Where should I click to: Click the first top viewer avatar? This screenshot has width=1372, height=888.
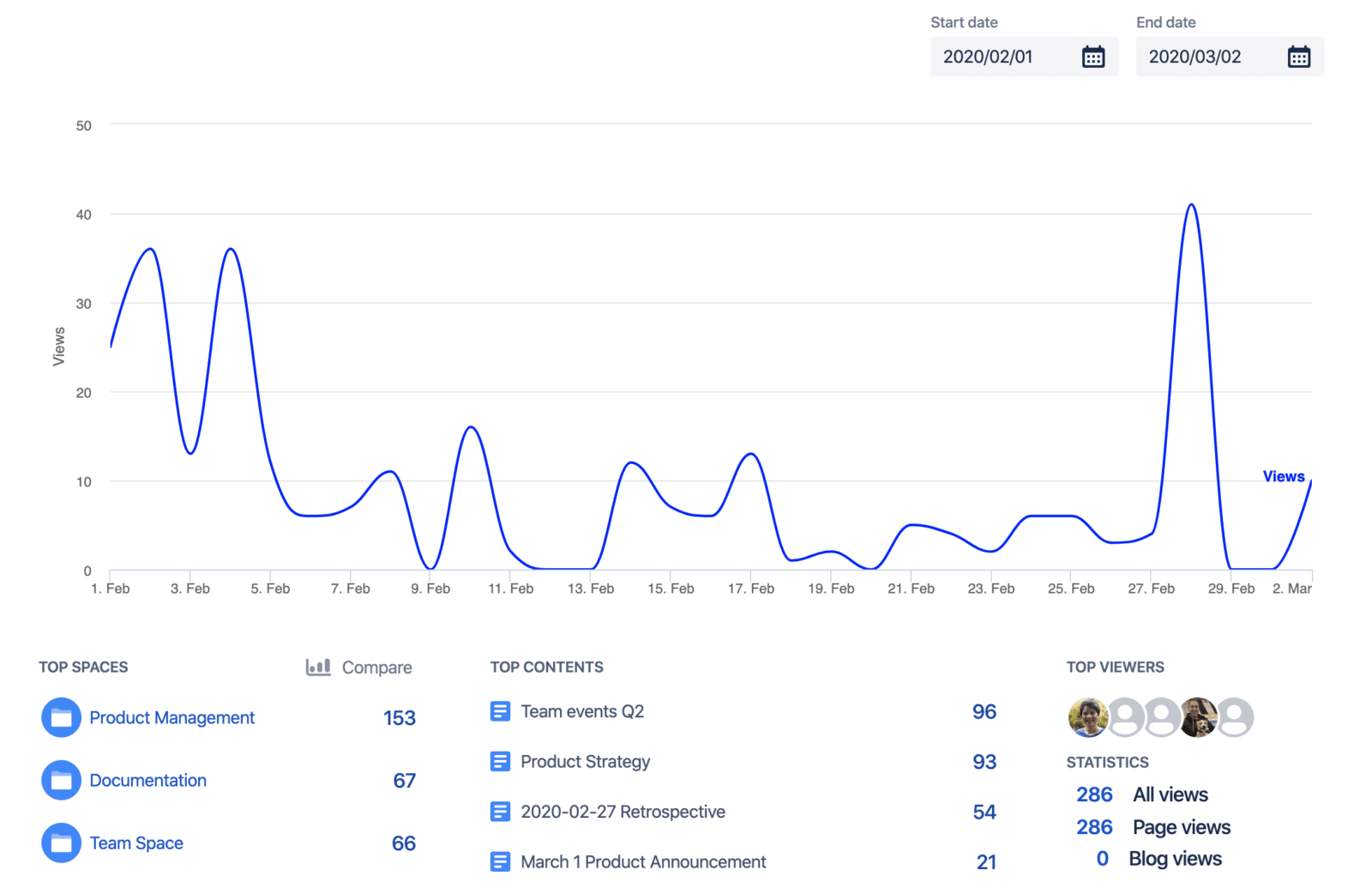1087,717
